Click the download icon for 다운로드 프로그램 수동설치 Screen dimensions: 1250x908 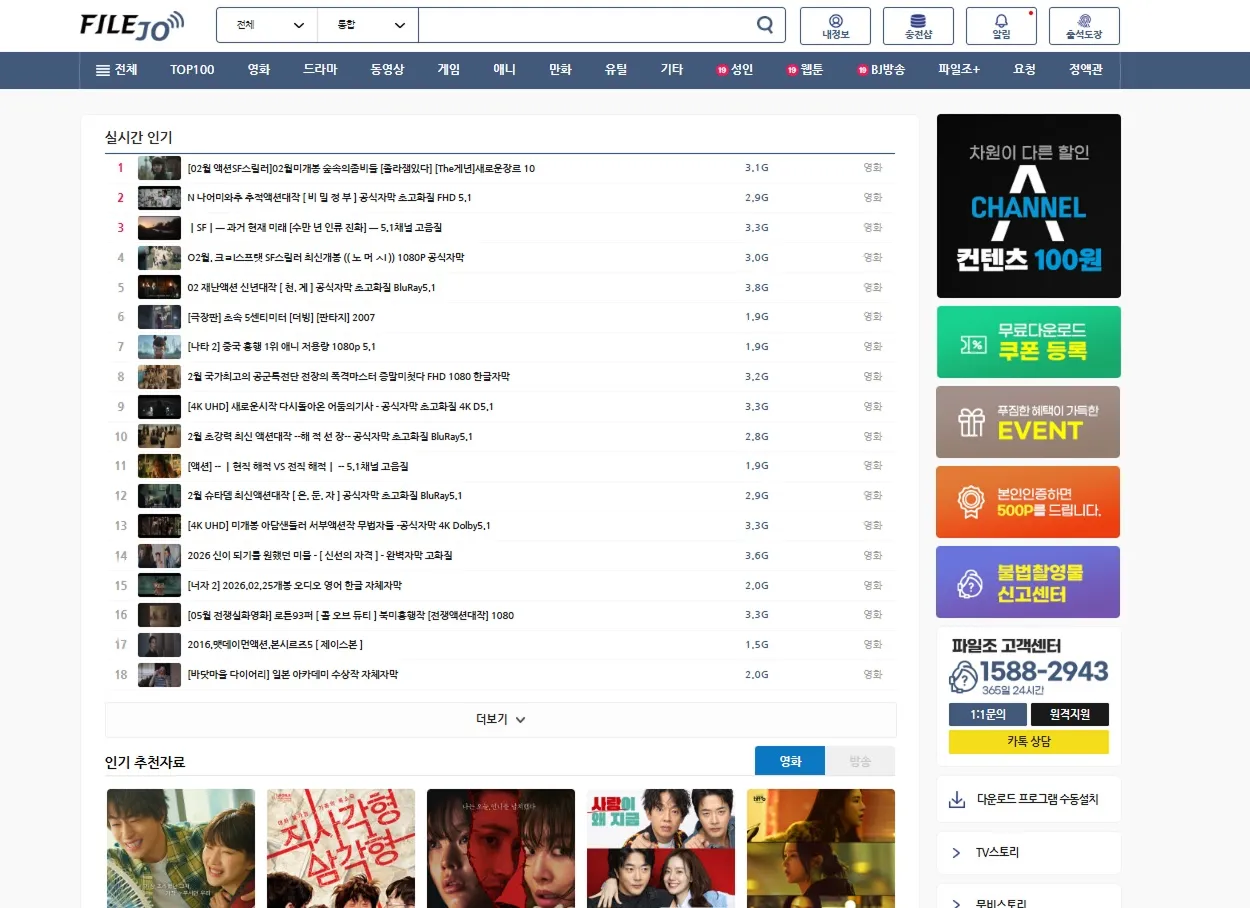pyautogui.click(x=957, y=799)
